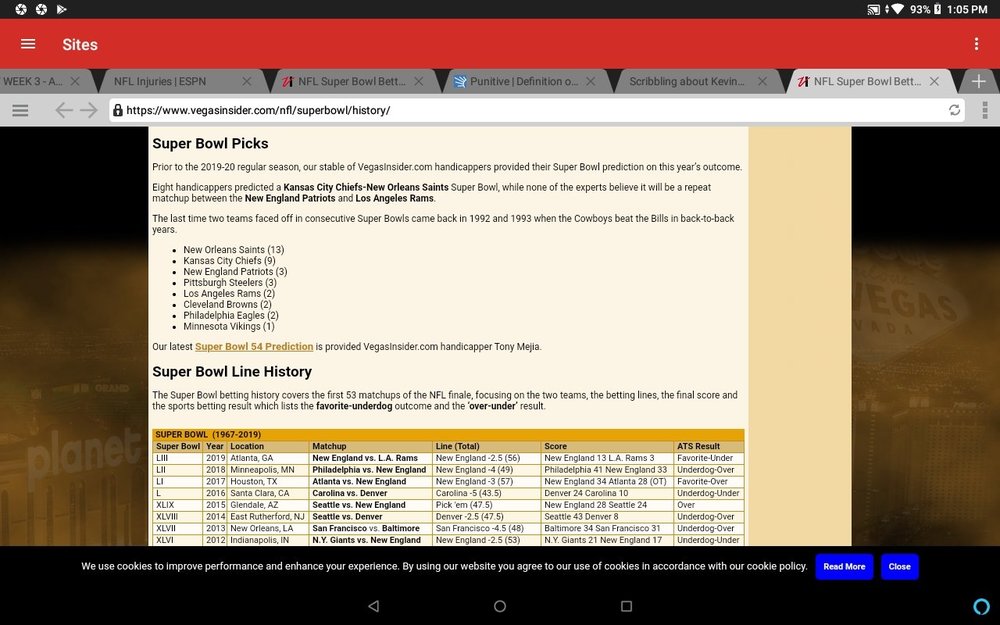The image size is (1000, 625).
Task: Select the New Orleans Saints (13) list item
Action: 234,250
